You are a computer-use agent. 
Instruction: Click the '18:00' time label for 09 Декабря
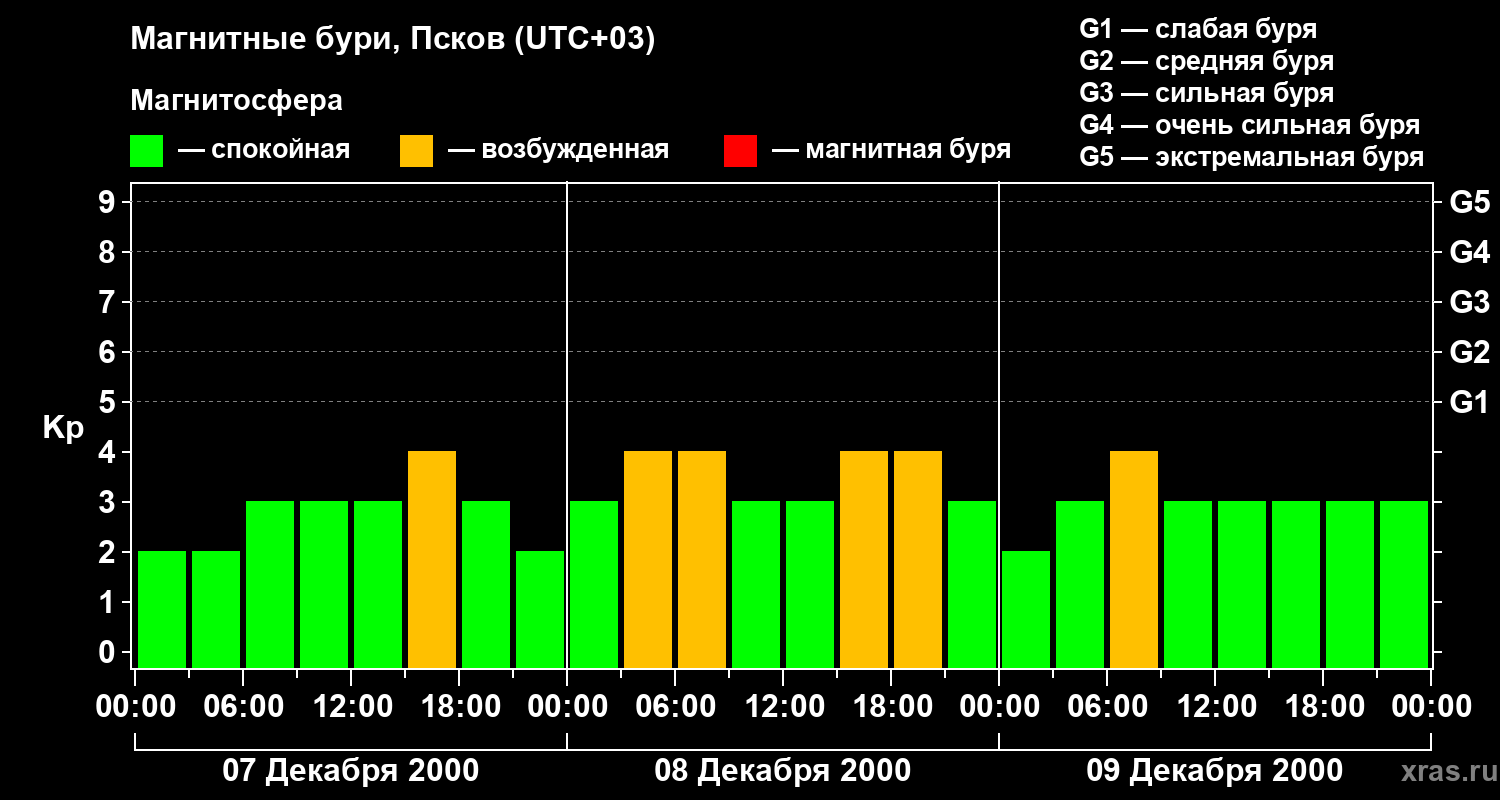(1323, 707)
